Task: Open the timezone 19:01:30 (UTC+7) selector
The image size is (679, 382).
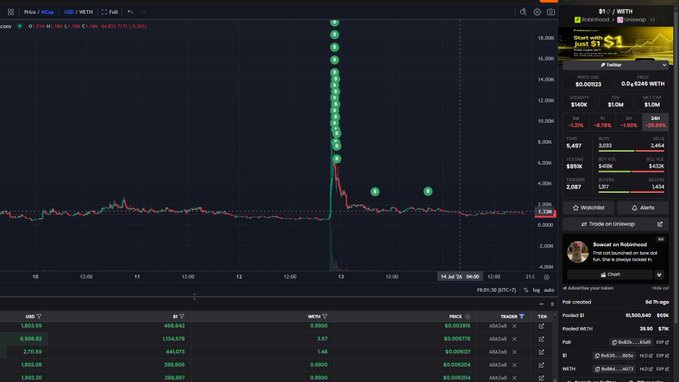Action: [x=496, y=290]
